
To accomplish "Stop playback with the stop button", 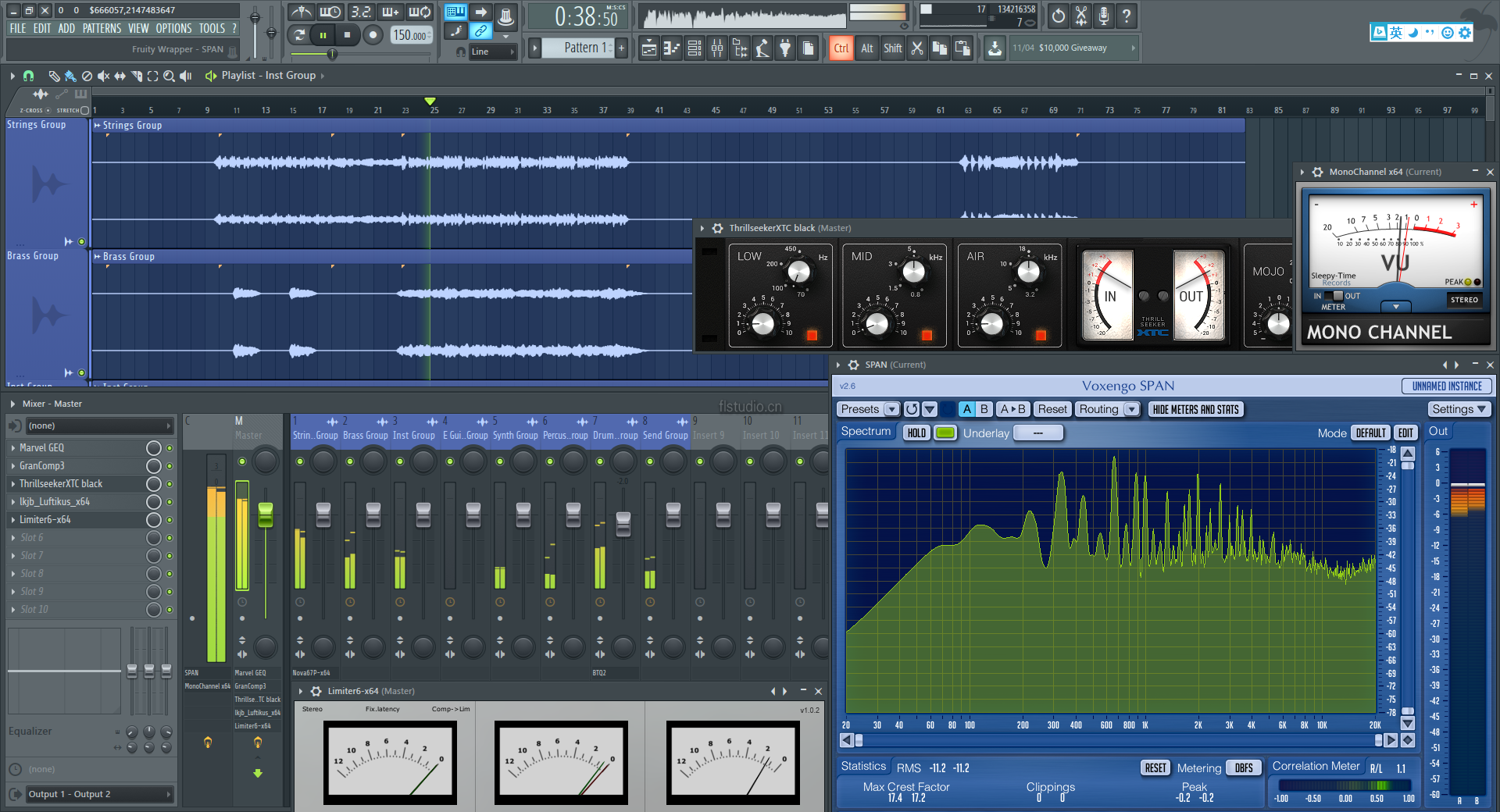I will click(x=348, y=34).
